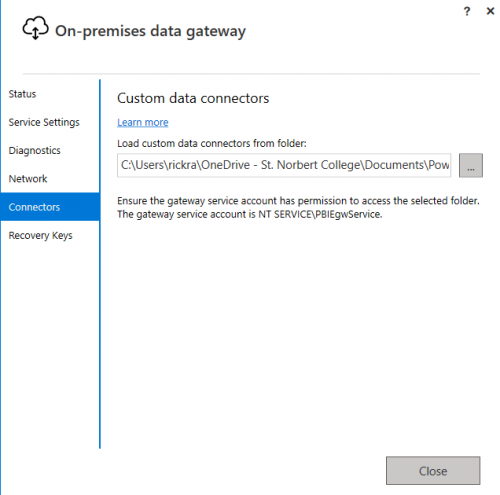
Task: Click the Load custom data connectors from folder label
Action: (212, 143)
